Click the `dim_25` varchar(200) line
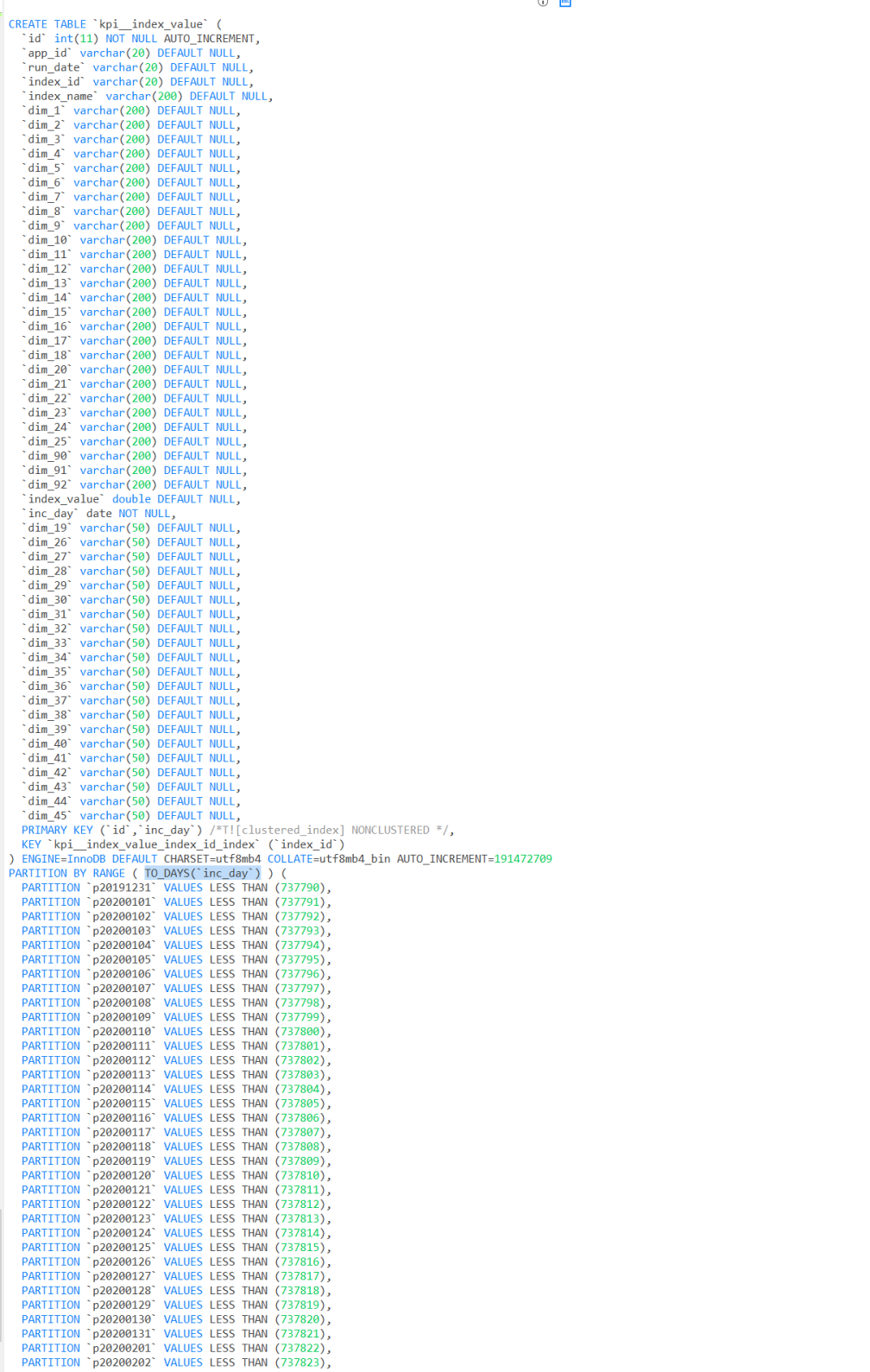Viewport: 870px width, 1372px height. pos(135,442)
